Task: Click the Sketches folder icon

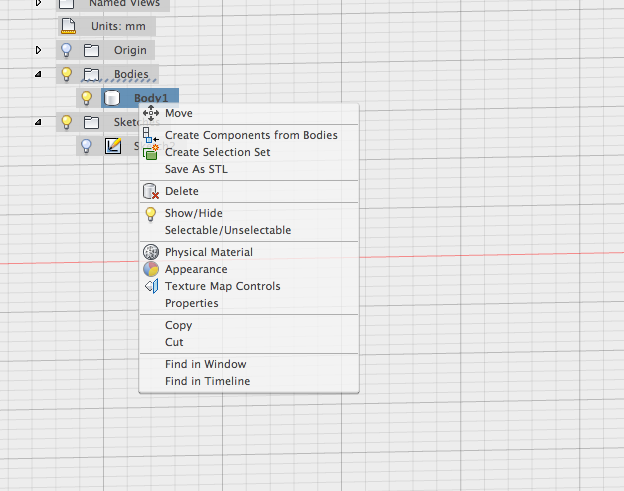Action: coord(92,122)
